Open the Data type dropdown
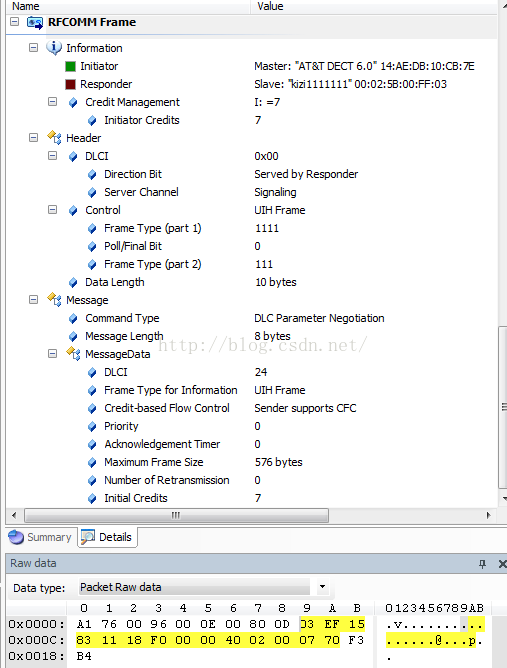 coord(322,587)
